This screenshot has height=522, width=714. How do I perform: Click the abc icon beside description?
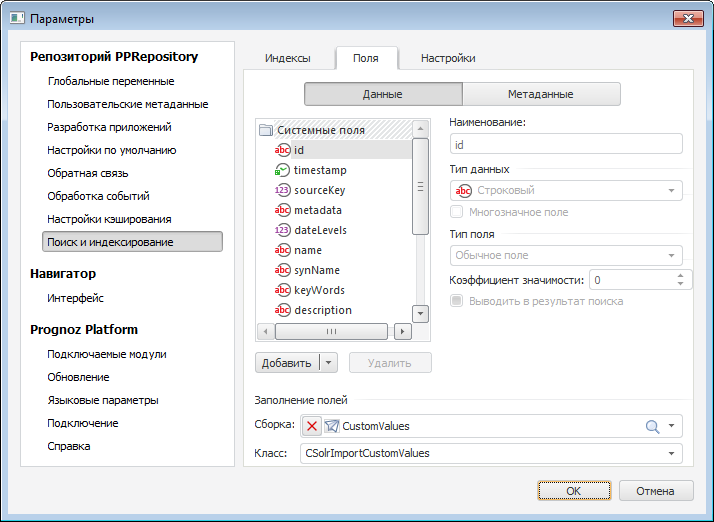(282, 310)
